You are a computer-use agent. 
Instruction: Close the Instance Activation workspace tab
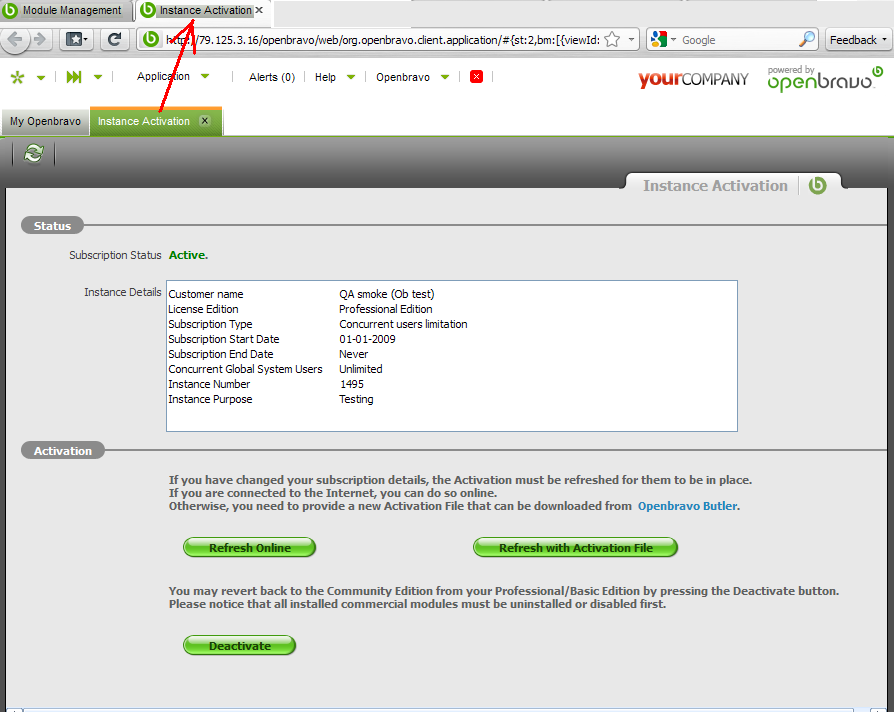pos(205,121)
